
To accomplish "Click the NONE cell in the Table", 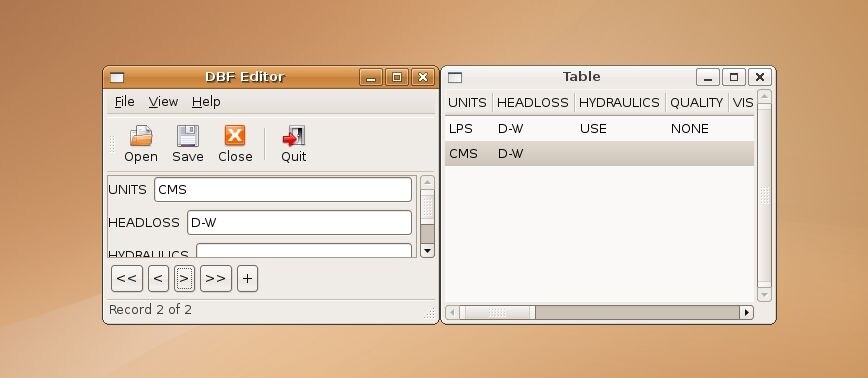I will point(689,129).
